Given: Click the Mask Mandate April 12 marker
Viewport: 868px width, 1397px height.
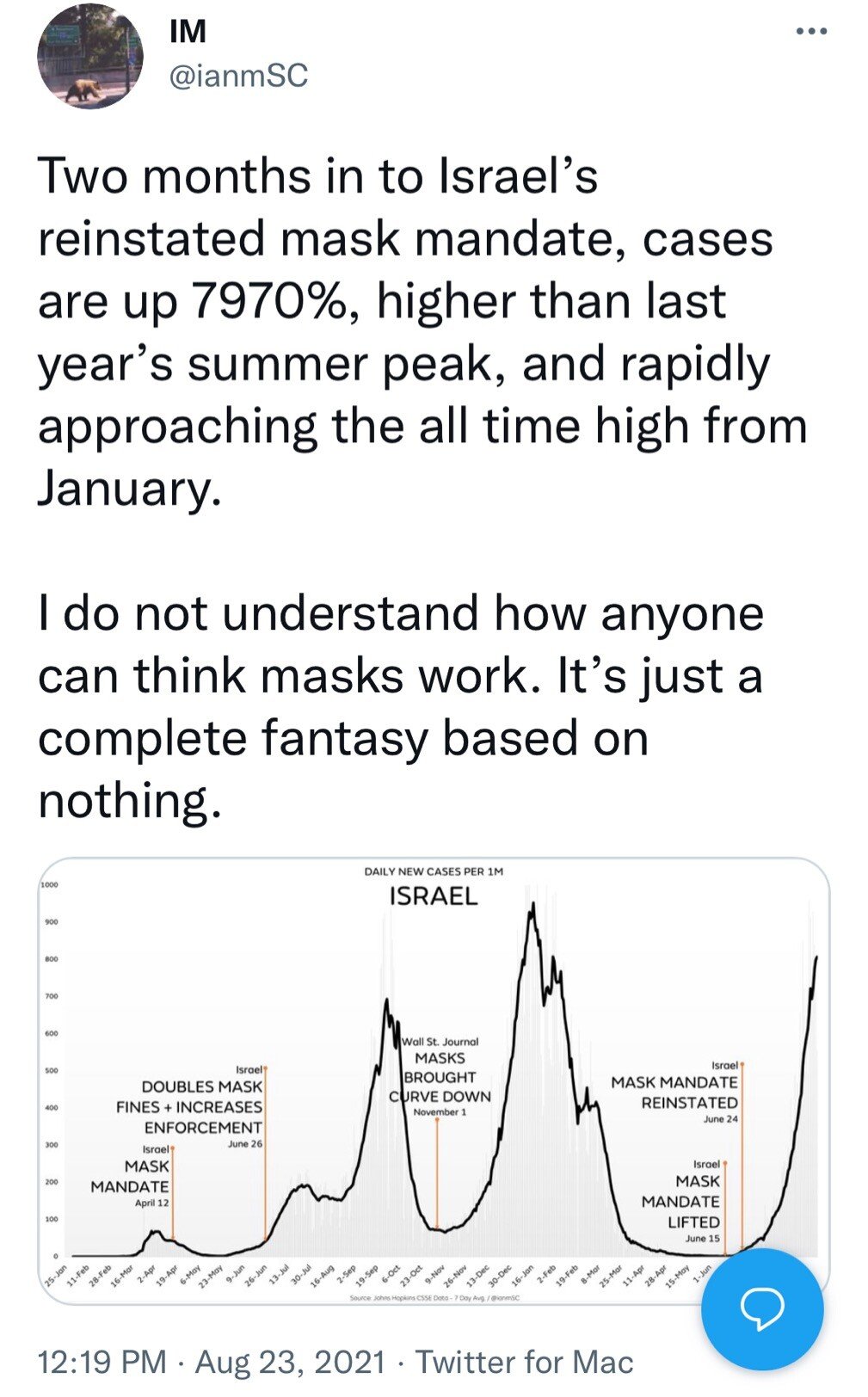Looking at the screenshot, I should (132, 1176).
